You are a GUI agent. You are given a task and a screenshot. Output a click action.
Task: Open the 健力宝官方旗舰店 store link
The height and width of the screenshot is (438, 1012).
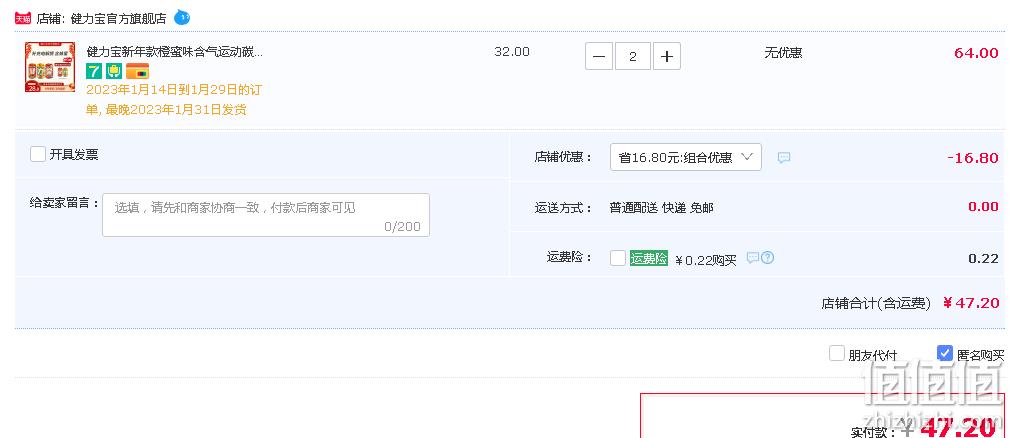coord(118,19)
